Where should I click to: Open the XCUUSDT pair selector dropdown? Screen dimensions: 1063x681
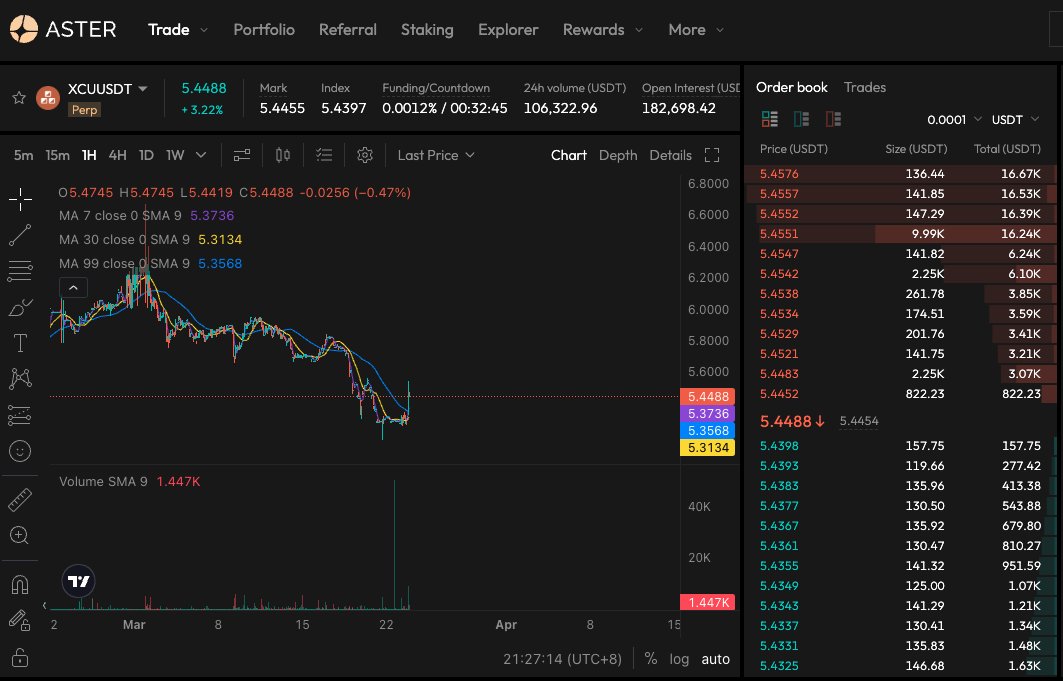tap(108, 89)
